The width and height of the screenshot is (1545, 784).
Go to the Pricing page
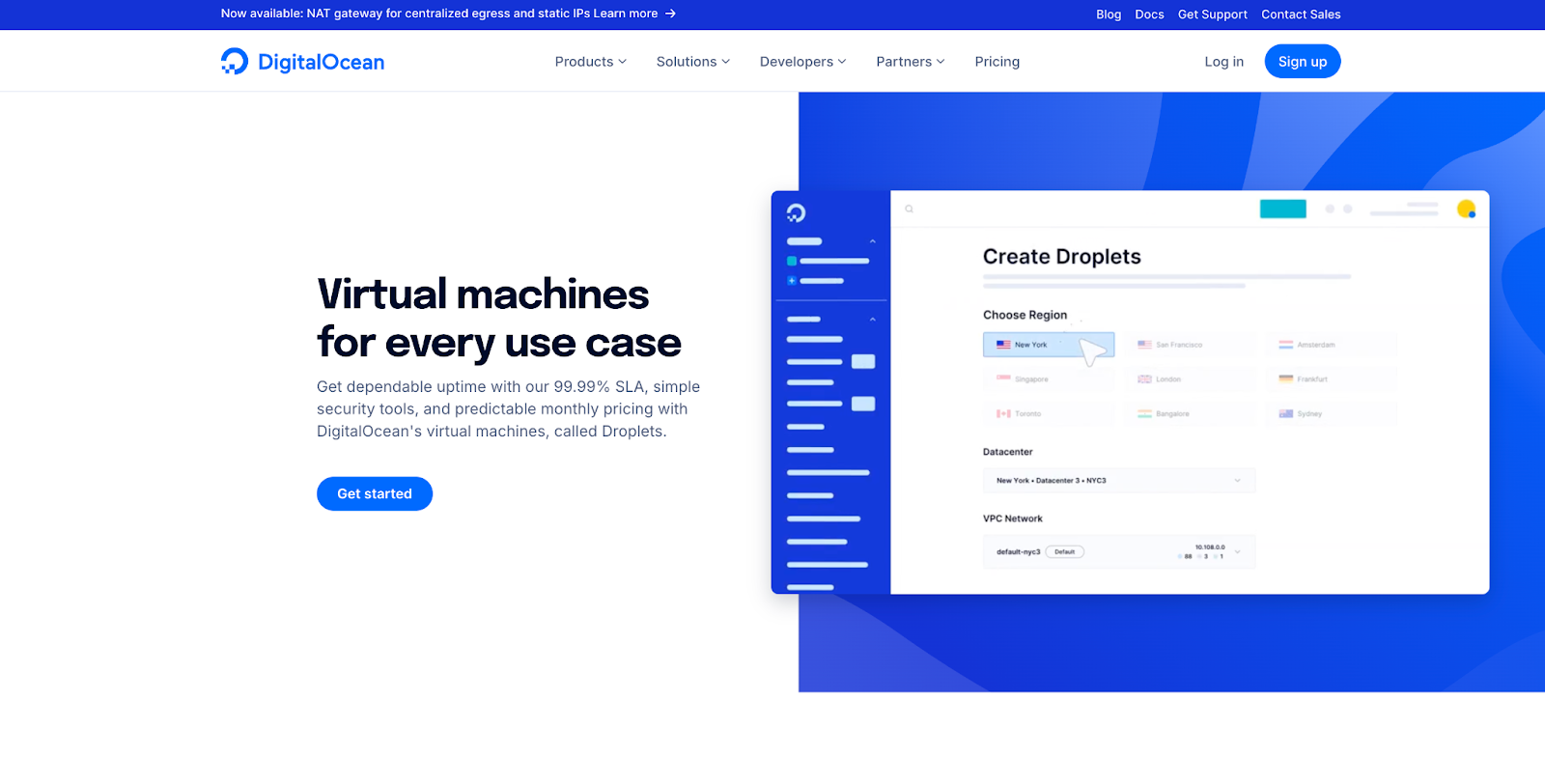[997, 62]
